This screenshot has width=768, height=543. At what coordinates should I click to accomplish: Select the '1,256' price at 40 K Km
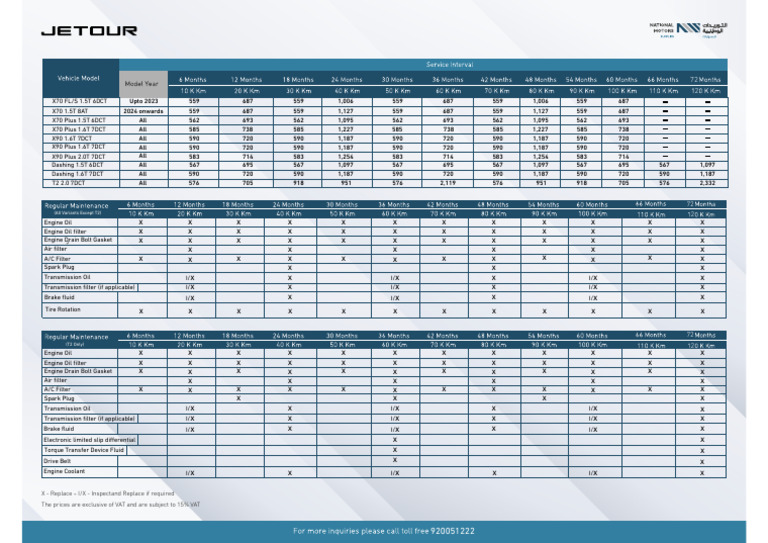point(346,157)
